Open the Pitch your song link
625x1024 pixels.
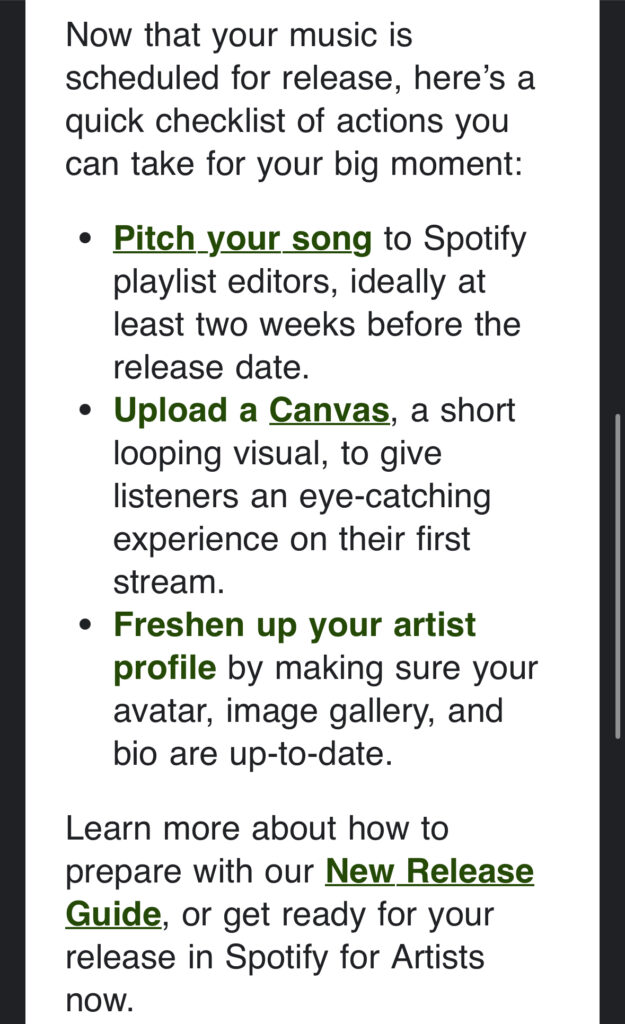coord(242,239)
